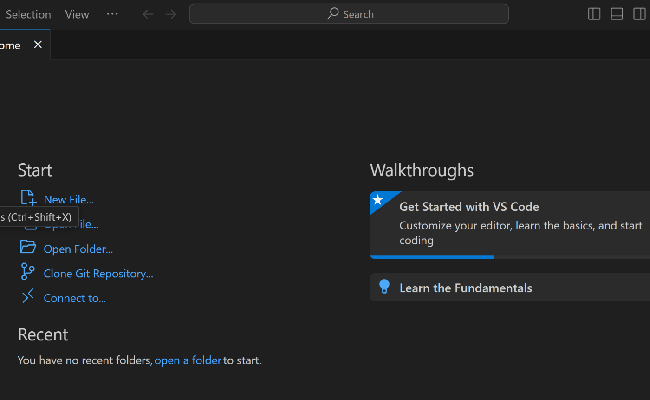This screenshot has height=400, width=650.
Task: Click the New File... link
Action: tap(69, 199)
